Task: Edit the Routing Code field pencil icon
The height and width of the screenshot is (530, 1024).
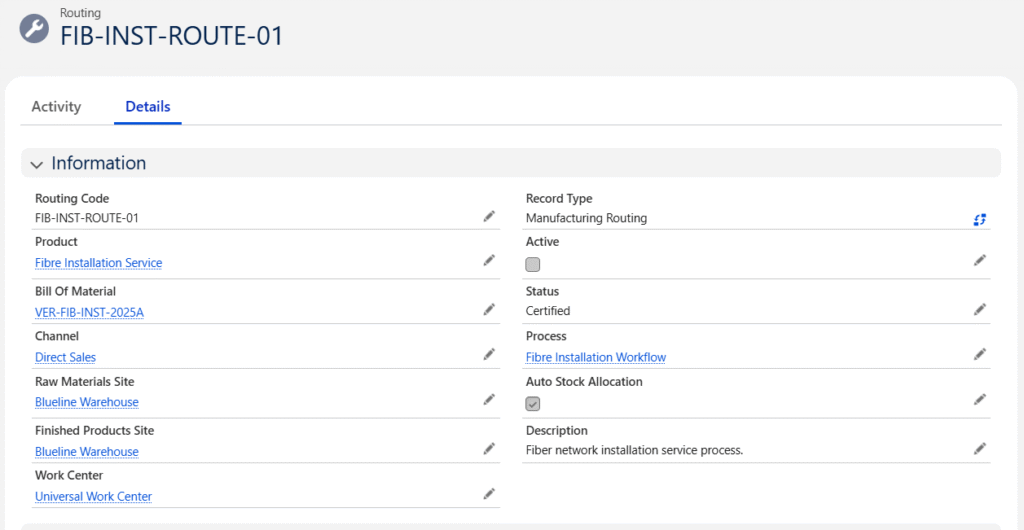Action: pyautogui.click(x=489, y=216)
